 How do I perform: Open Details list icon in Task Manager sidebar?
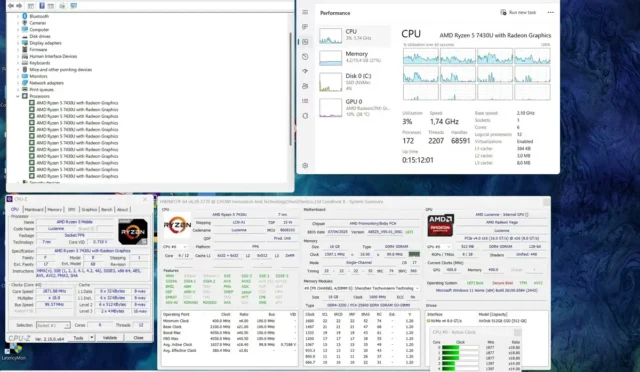coord(305,101)
